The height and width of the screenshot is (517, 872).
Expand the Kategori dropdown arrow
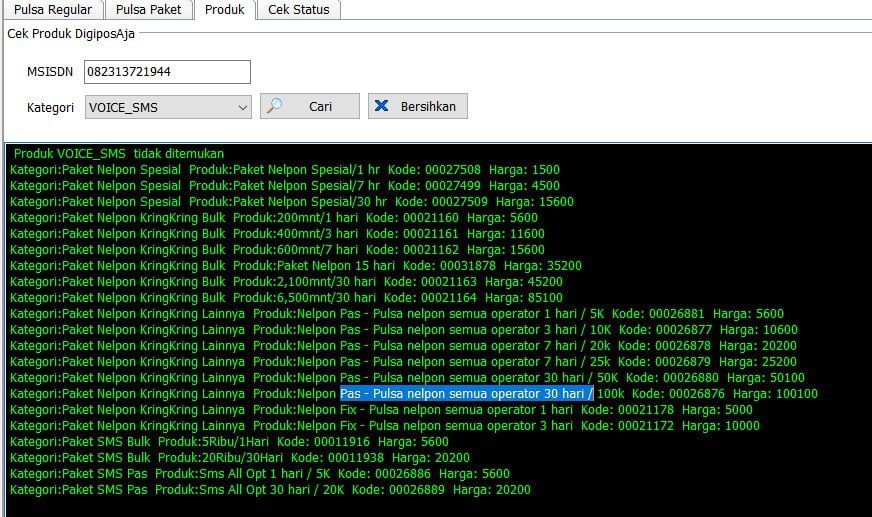[243, 107]
